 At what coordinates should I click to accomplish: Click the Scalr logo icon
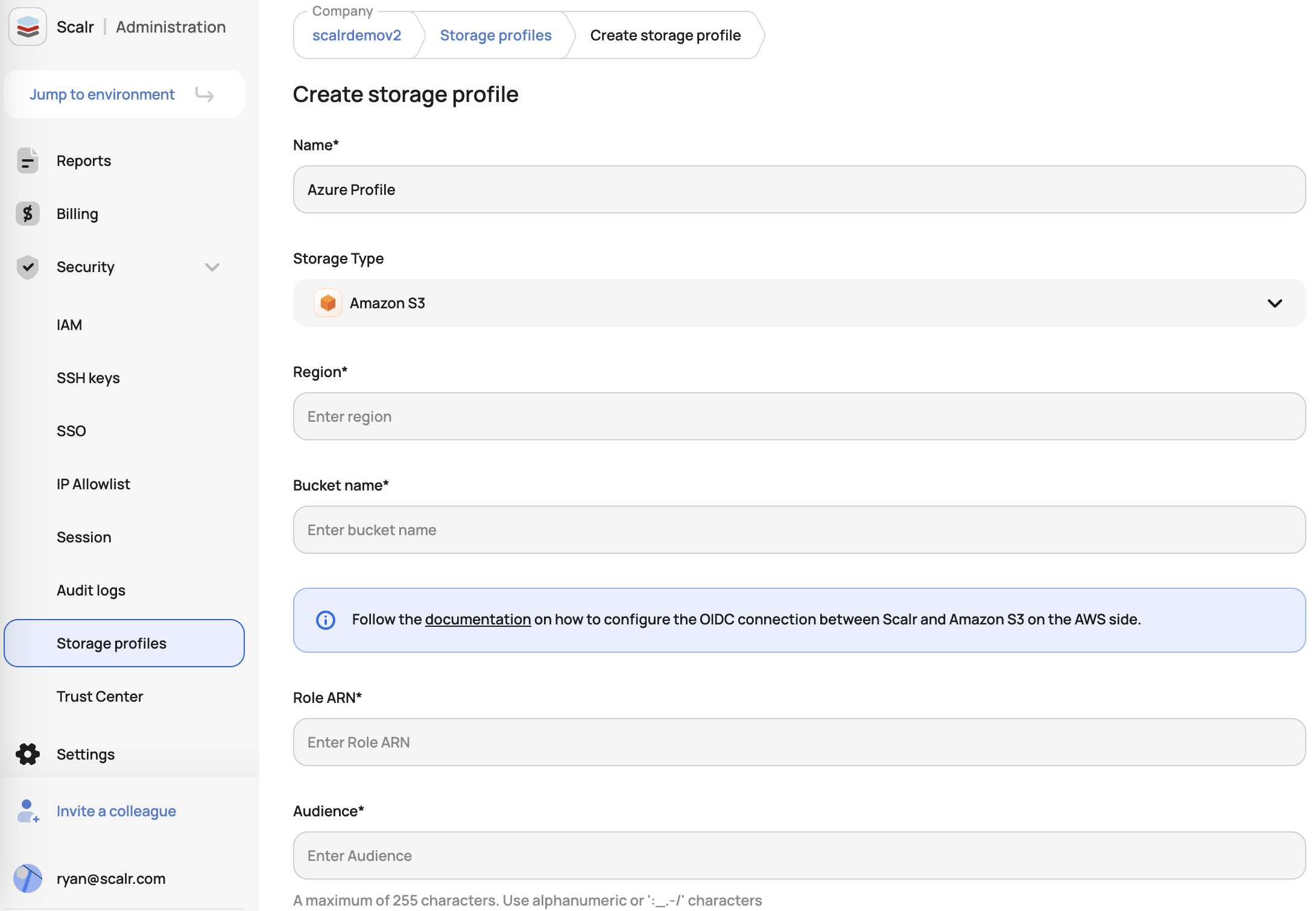(x=28, y=27)
